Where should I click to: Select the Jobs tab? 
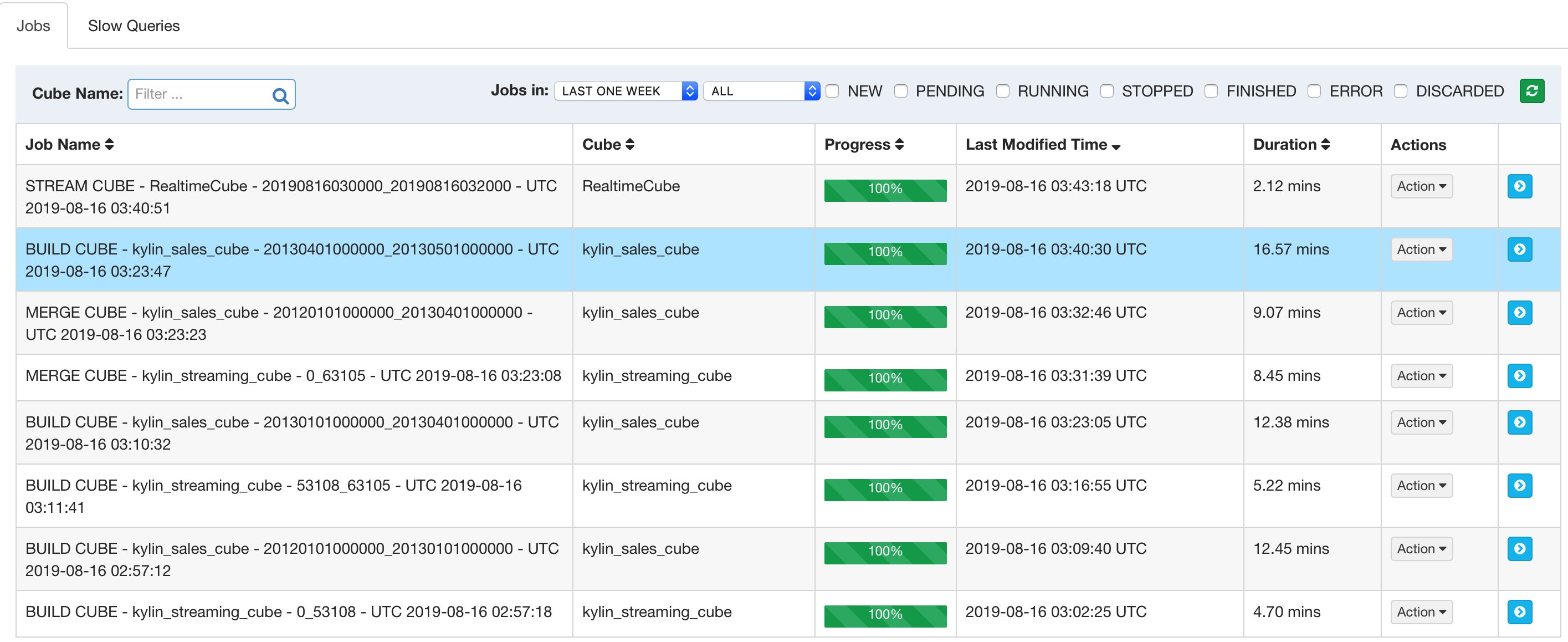point(33,26)
